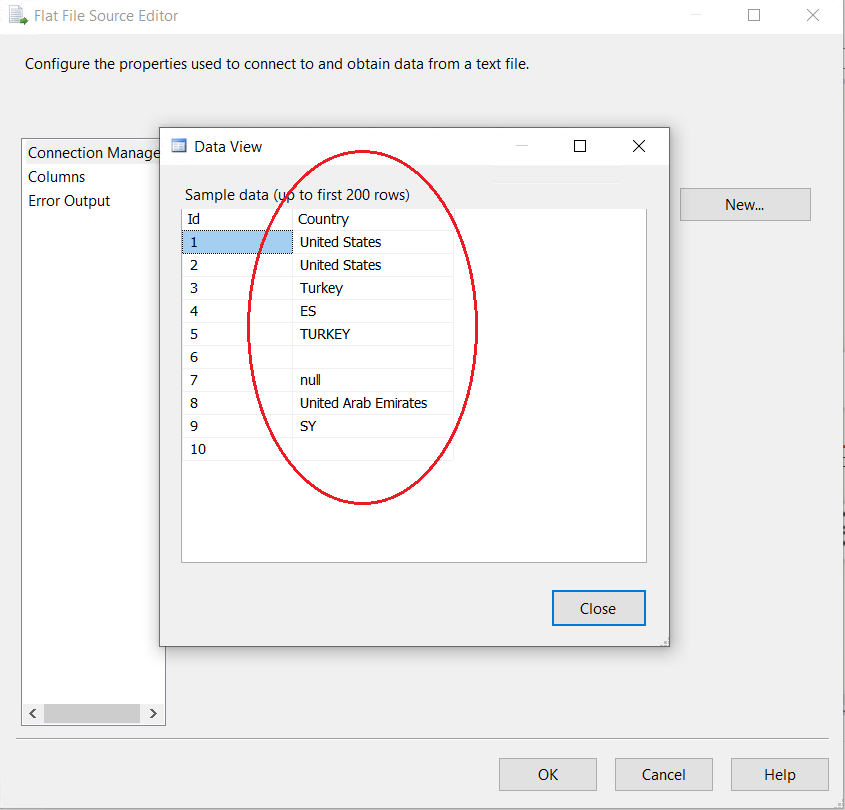Switch to the Columns page
Screen dimensions: 845x810
click(x=56, y=177)
